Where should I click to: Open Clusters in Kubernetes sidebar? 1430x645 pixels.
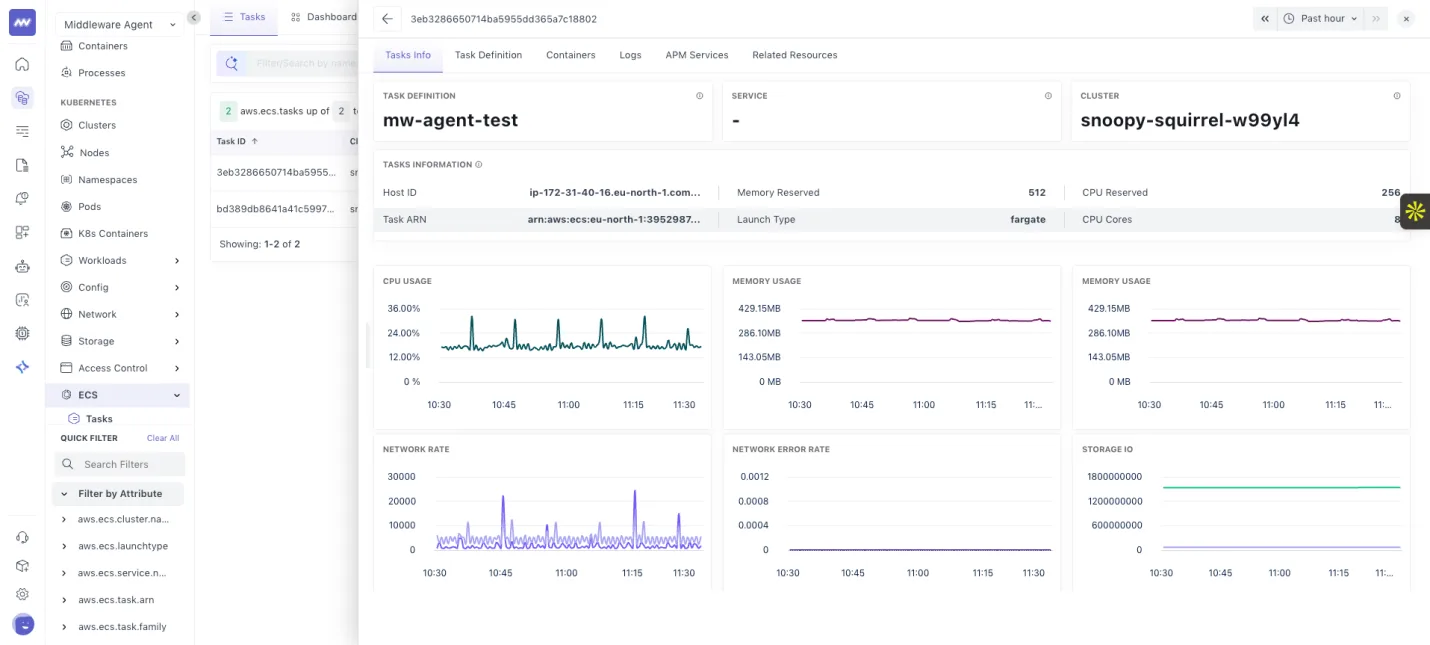click(x=97, y=126)
